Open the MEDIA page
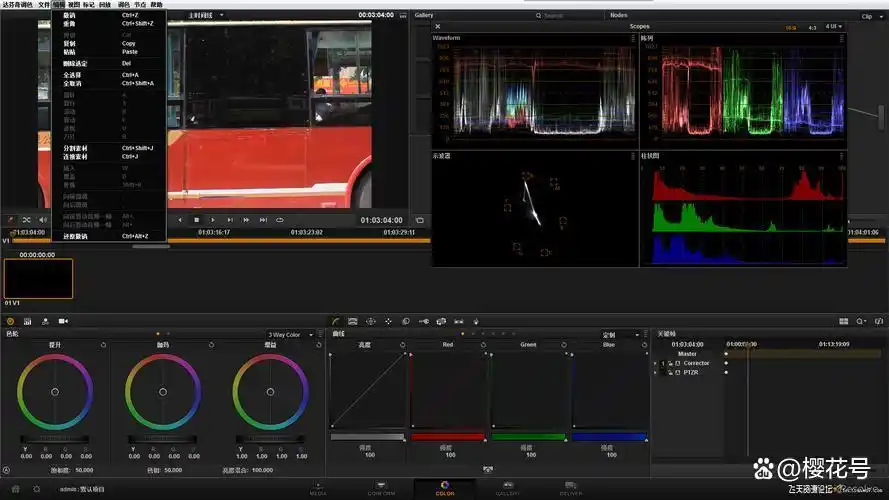 (317, 489)
